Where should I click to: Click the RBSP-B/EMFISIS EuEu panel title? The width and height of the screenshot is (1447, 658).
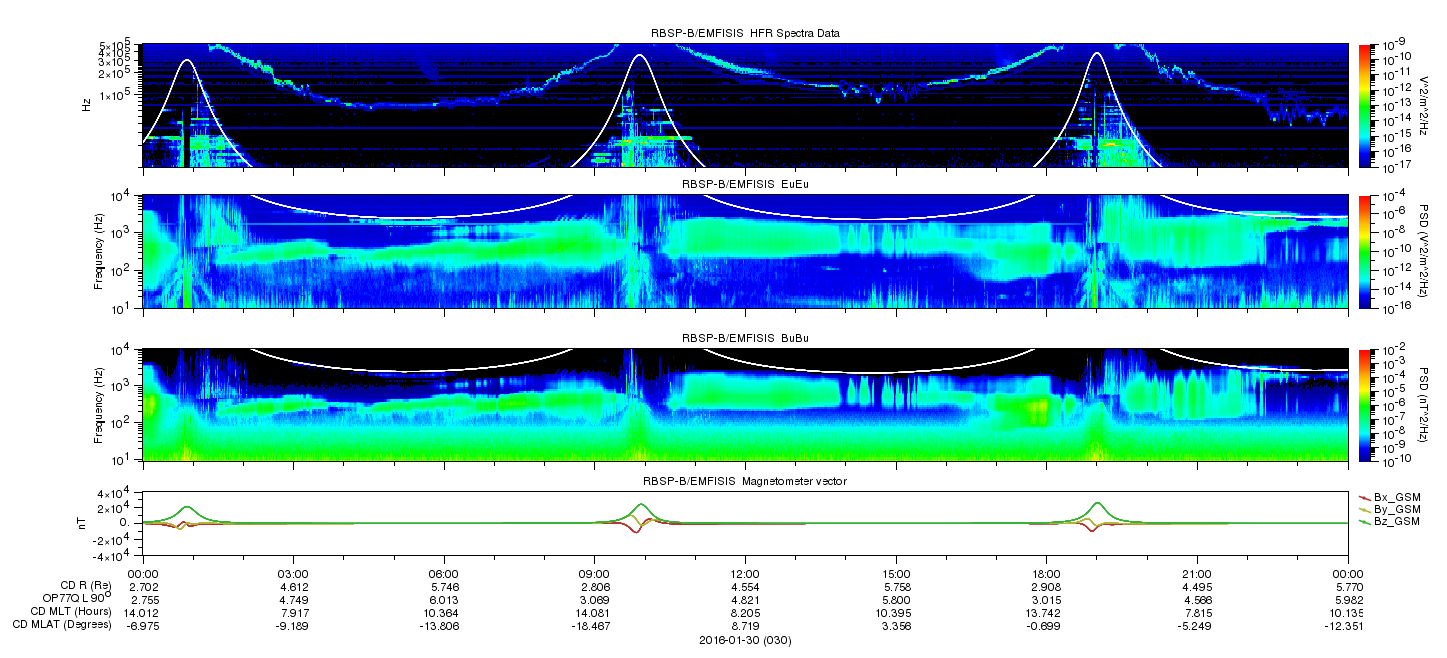click(745, 185)
